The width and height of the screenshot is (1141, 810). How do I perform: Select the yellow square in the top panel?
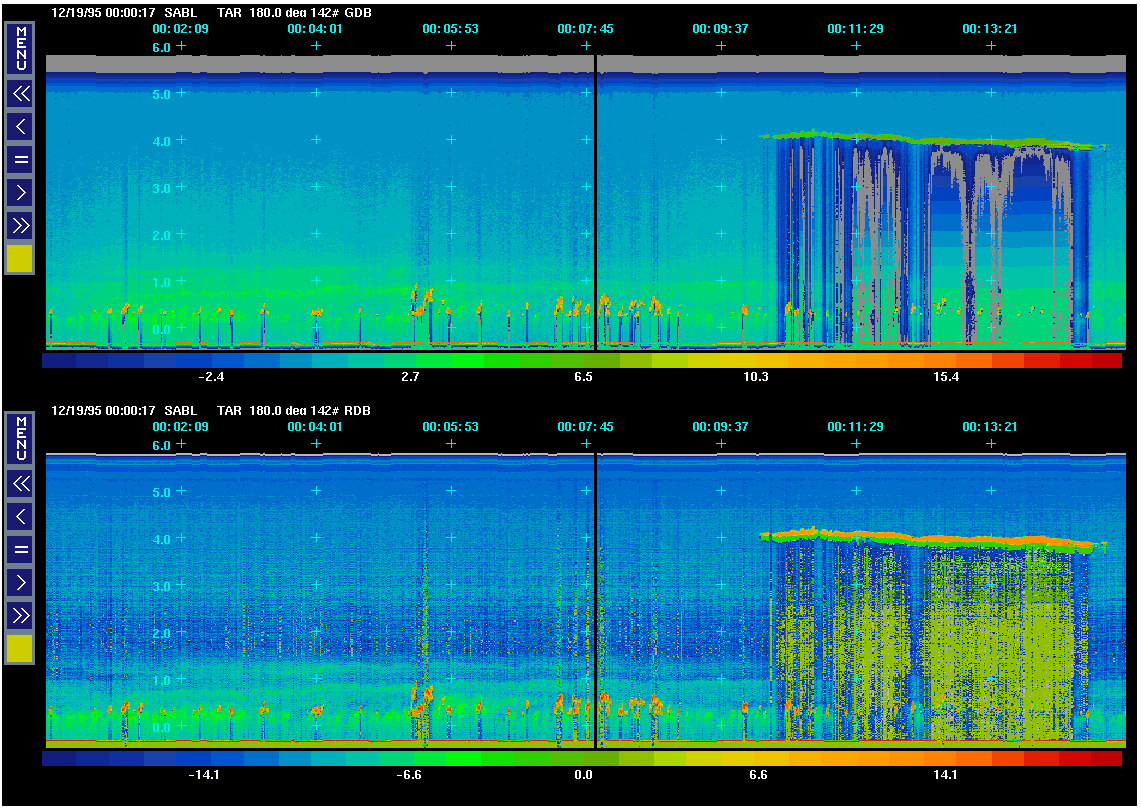coord(20,259)
